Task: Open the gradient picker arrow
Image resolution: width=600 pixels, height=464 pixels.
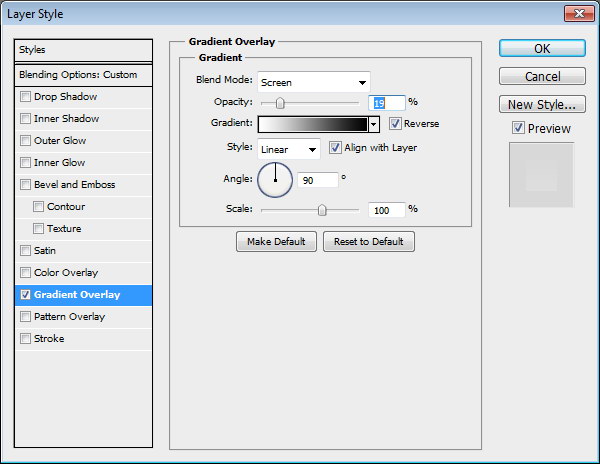Action: click(374, 125)
